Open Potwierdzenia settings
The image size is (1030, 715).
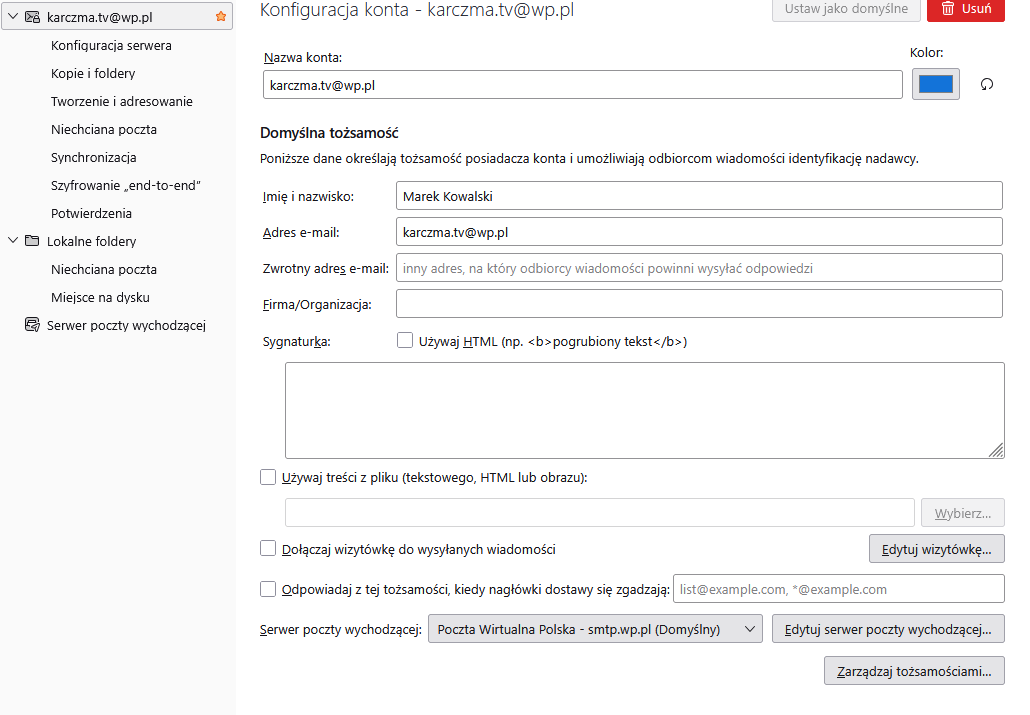point(91,214)
